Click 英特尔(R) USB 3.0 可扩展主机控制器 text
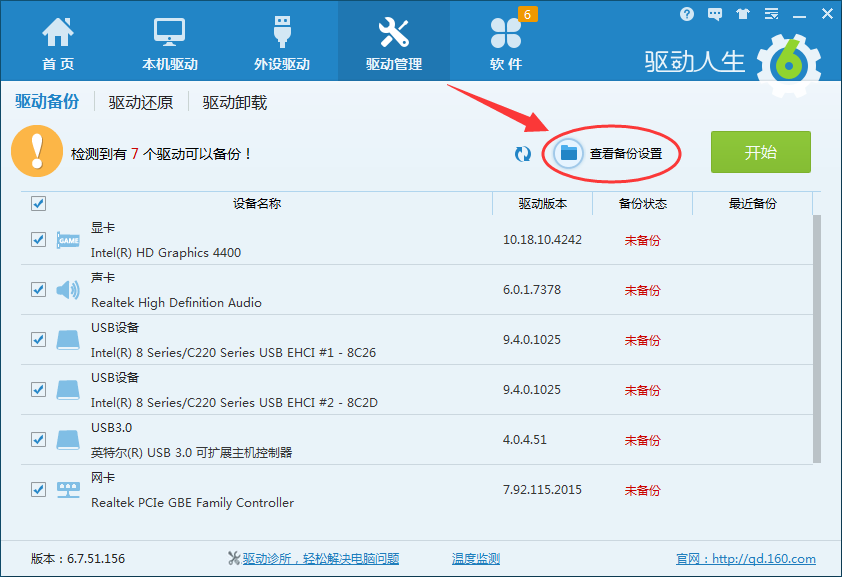This screenshot has height=577, width=842. 191,452
